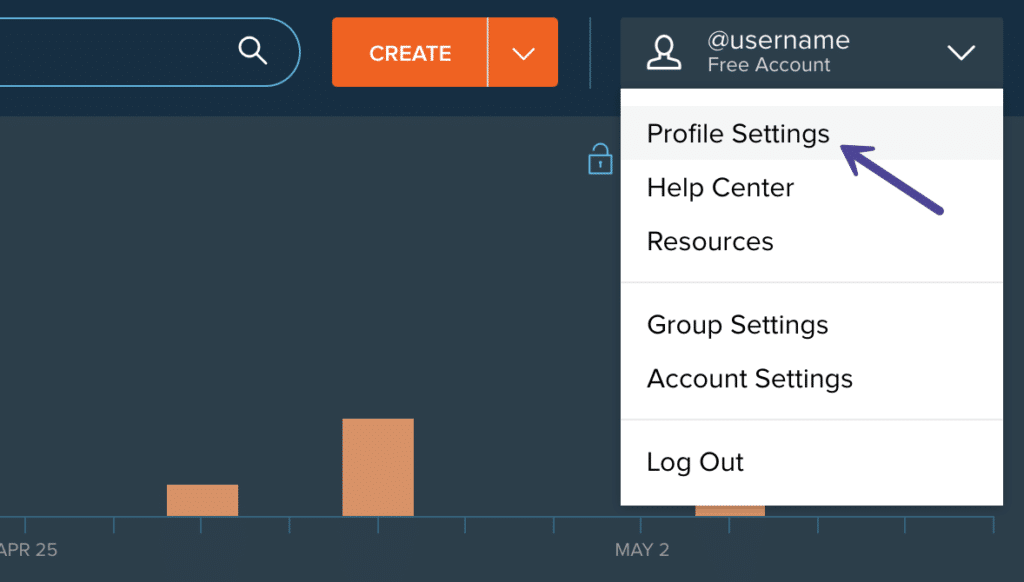
Task: Click Log Out in the menu
Action: coord(811,462)
